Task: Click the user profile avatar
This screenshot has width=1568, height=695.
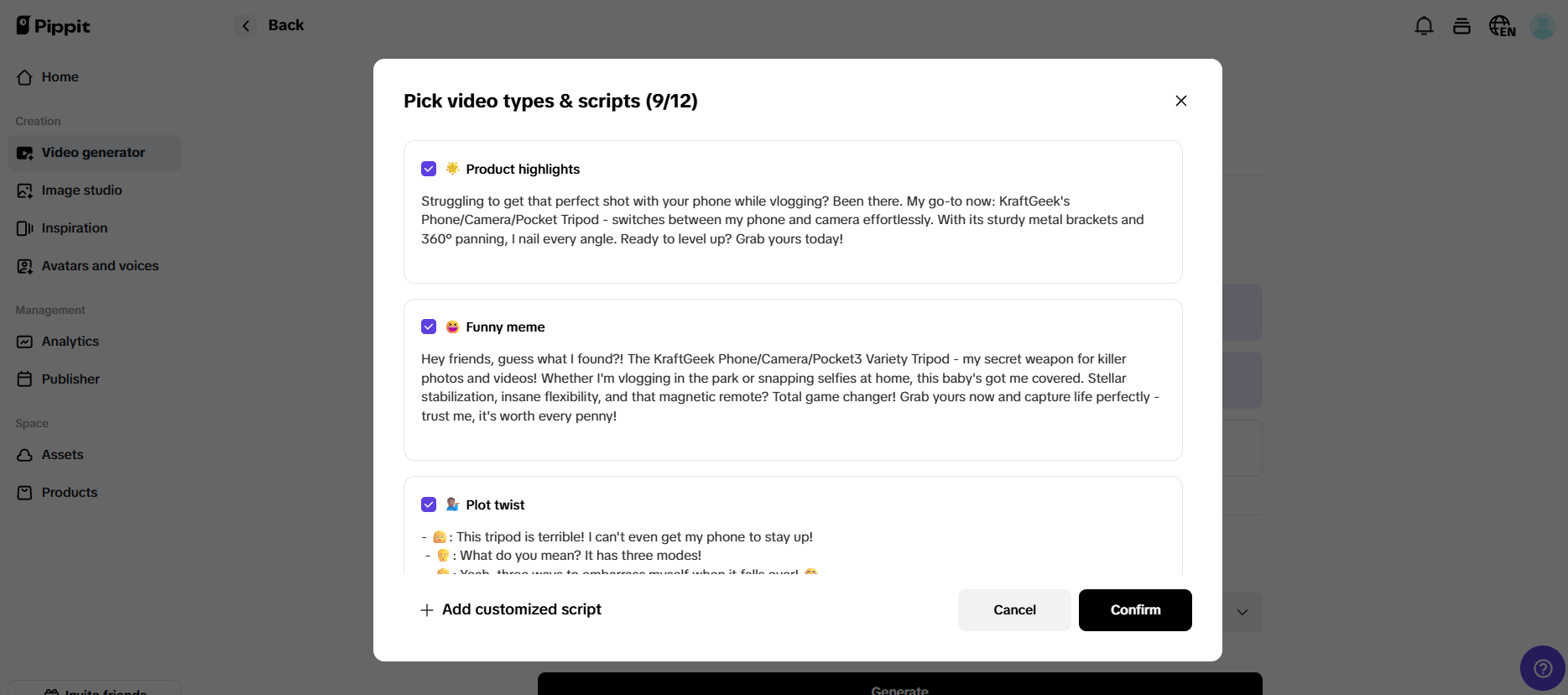Action: point(1542,26)
